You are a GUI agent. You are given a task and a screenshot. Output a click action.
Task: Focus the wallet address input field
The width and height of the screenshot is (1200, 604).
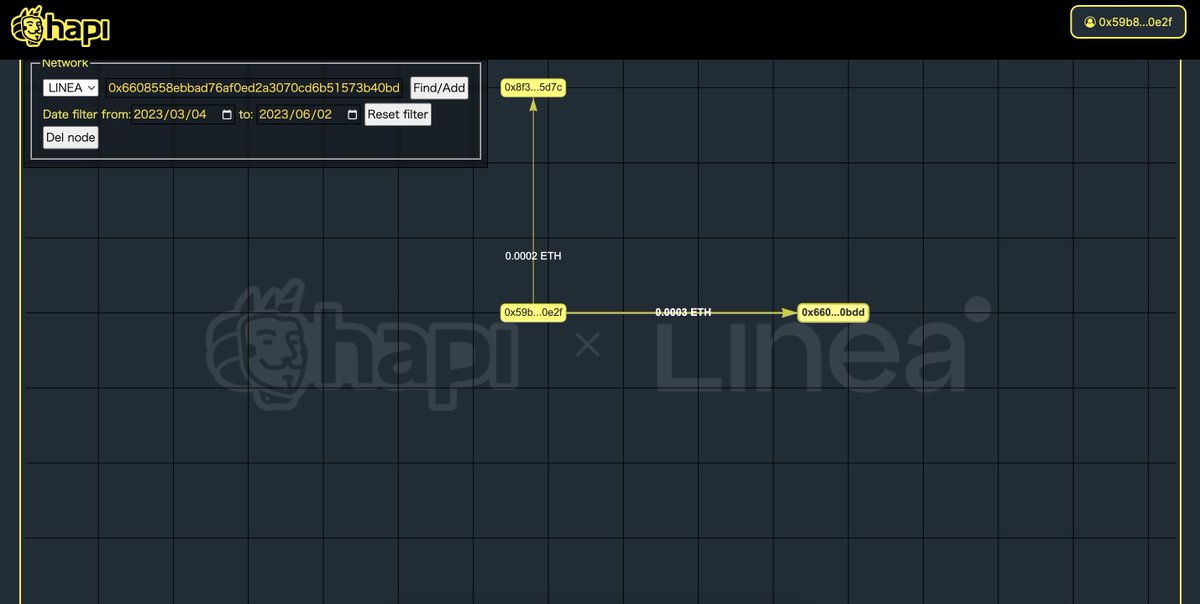tap(254, 88)
